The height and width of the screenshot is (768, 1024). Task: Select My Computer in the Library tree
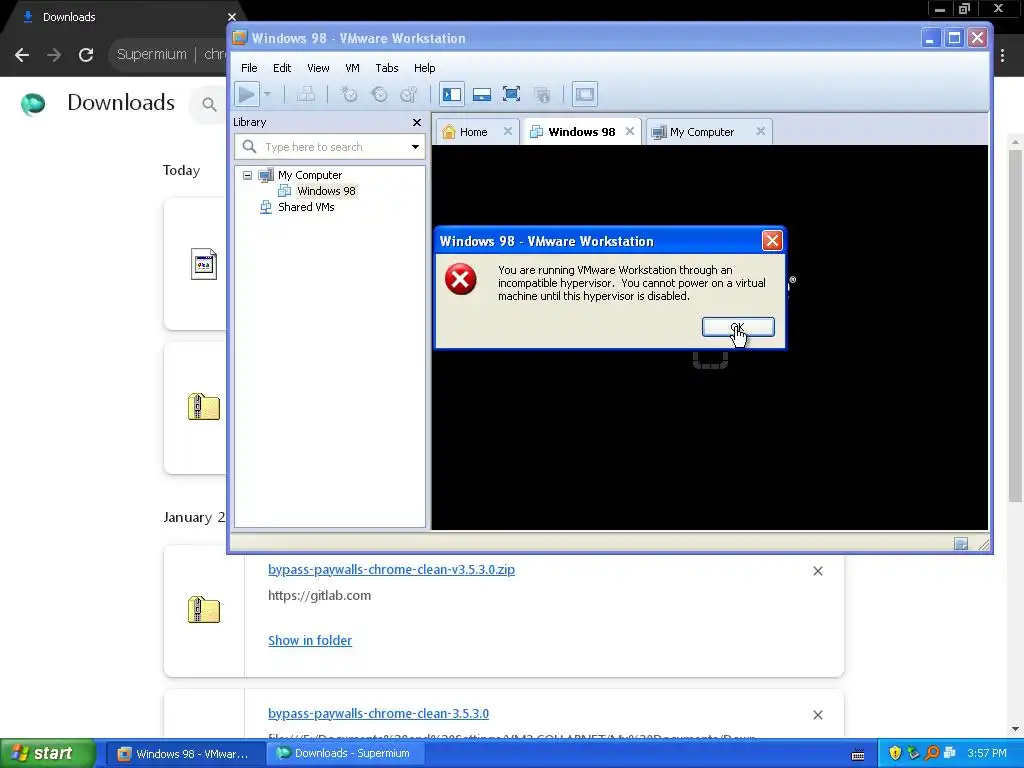310,175
